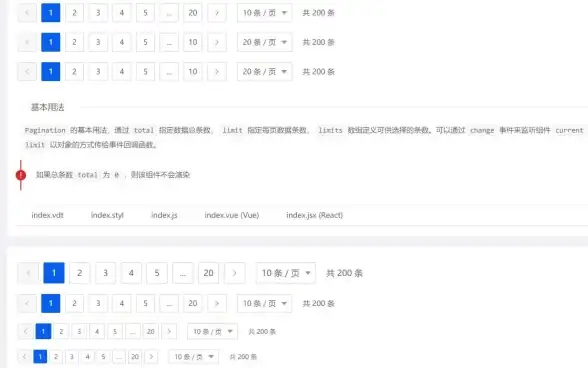
Task: Go to page 4 in second-smallest pagination row
Action: tap(97, 331)
